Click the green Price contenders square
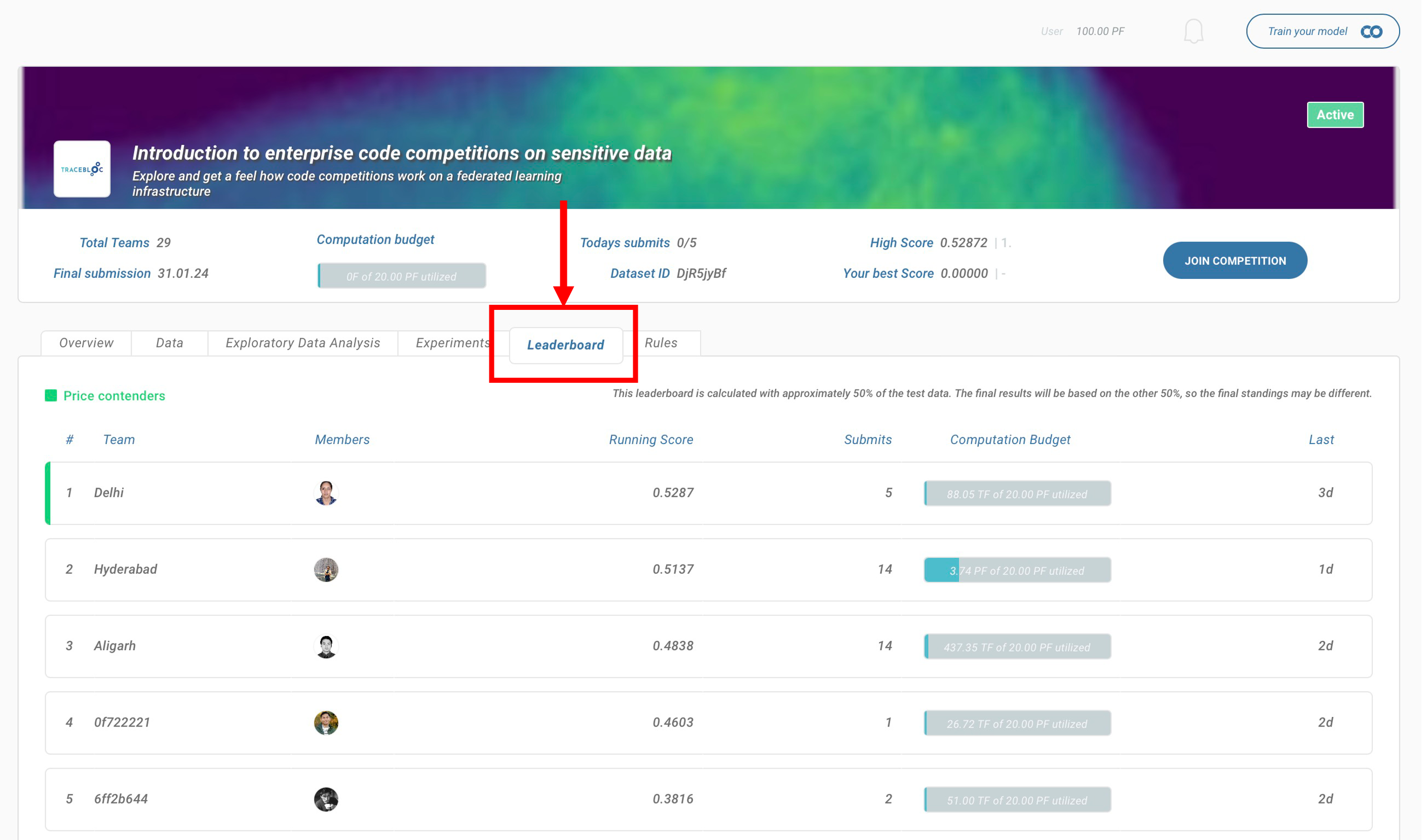 (x=51, y=395)
